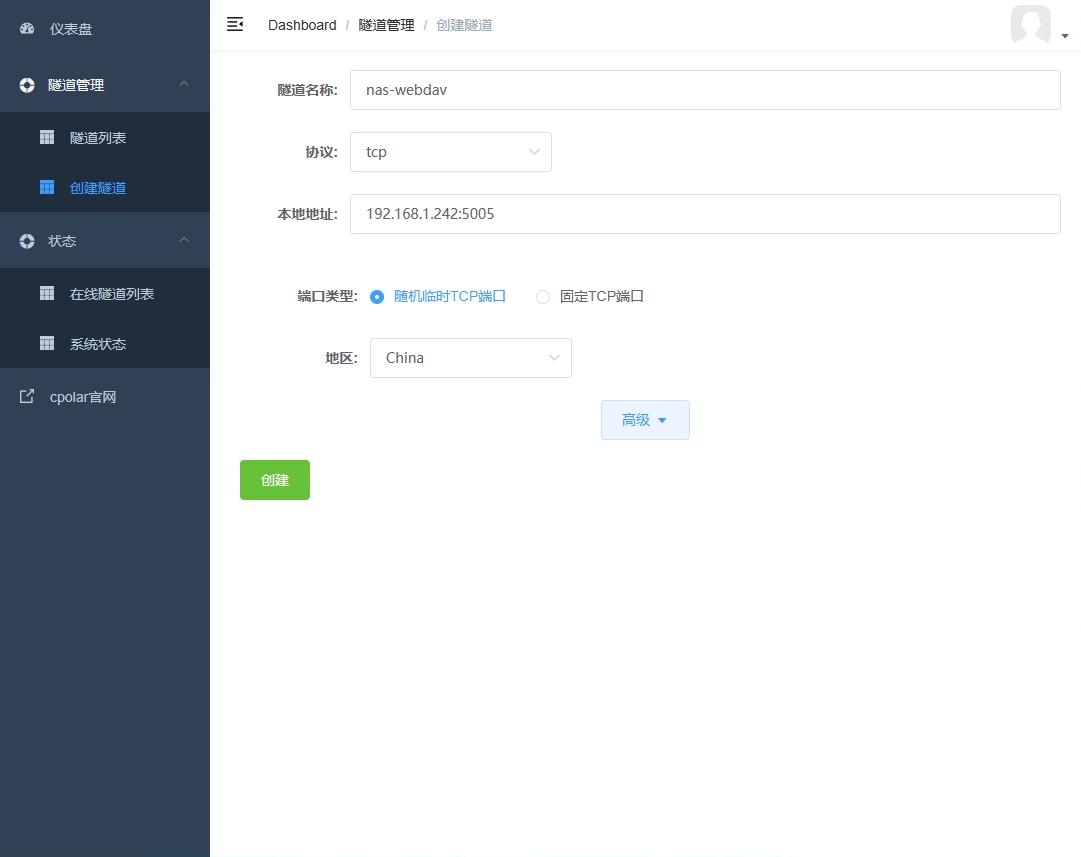The width and height of the screenshot is (1081, 857).
Task: Open the cpolar官网 link
Action: tap(105, 396)
